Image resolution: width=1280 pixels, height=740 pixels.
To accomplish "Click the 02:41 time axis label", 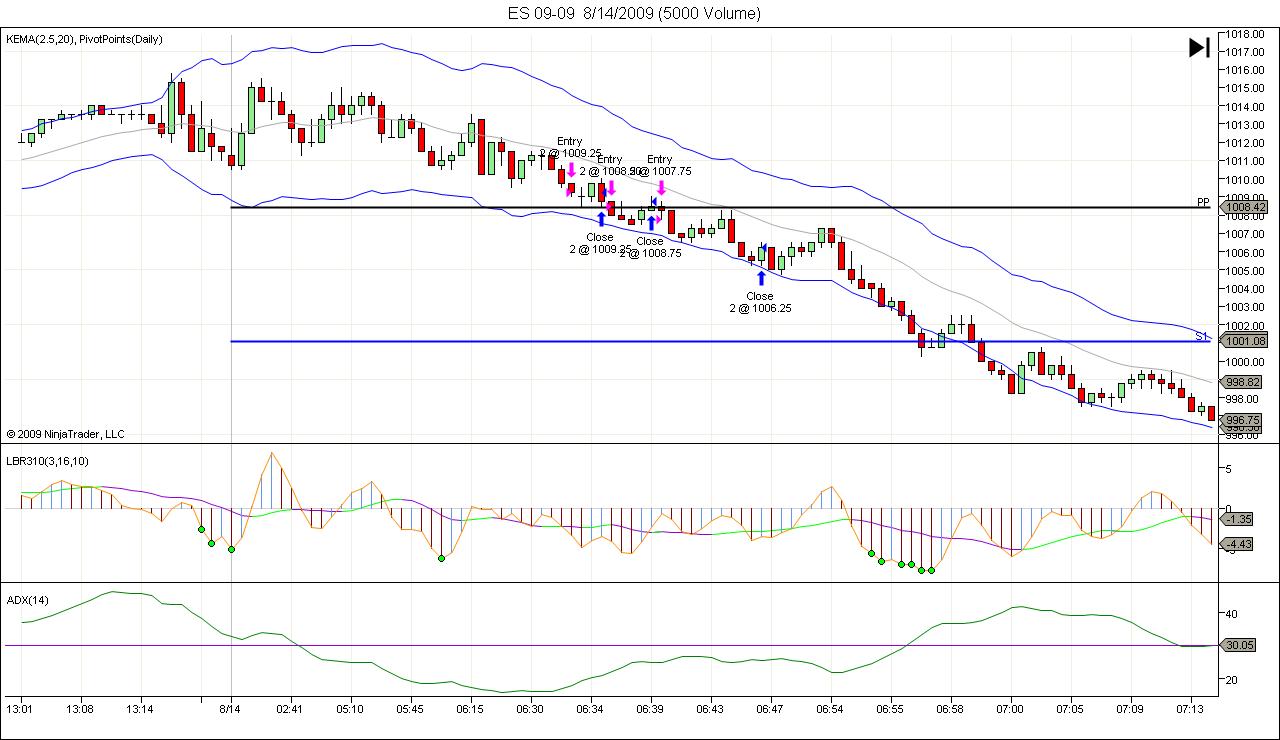I will point(290,709).
